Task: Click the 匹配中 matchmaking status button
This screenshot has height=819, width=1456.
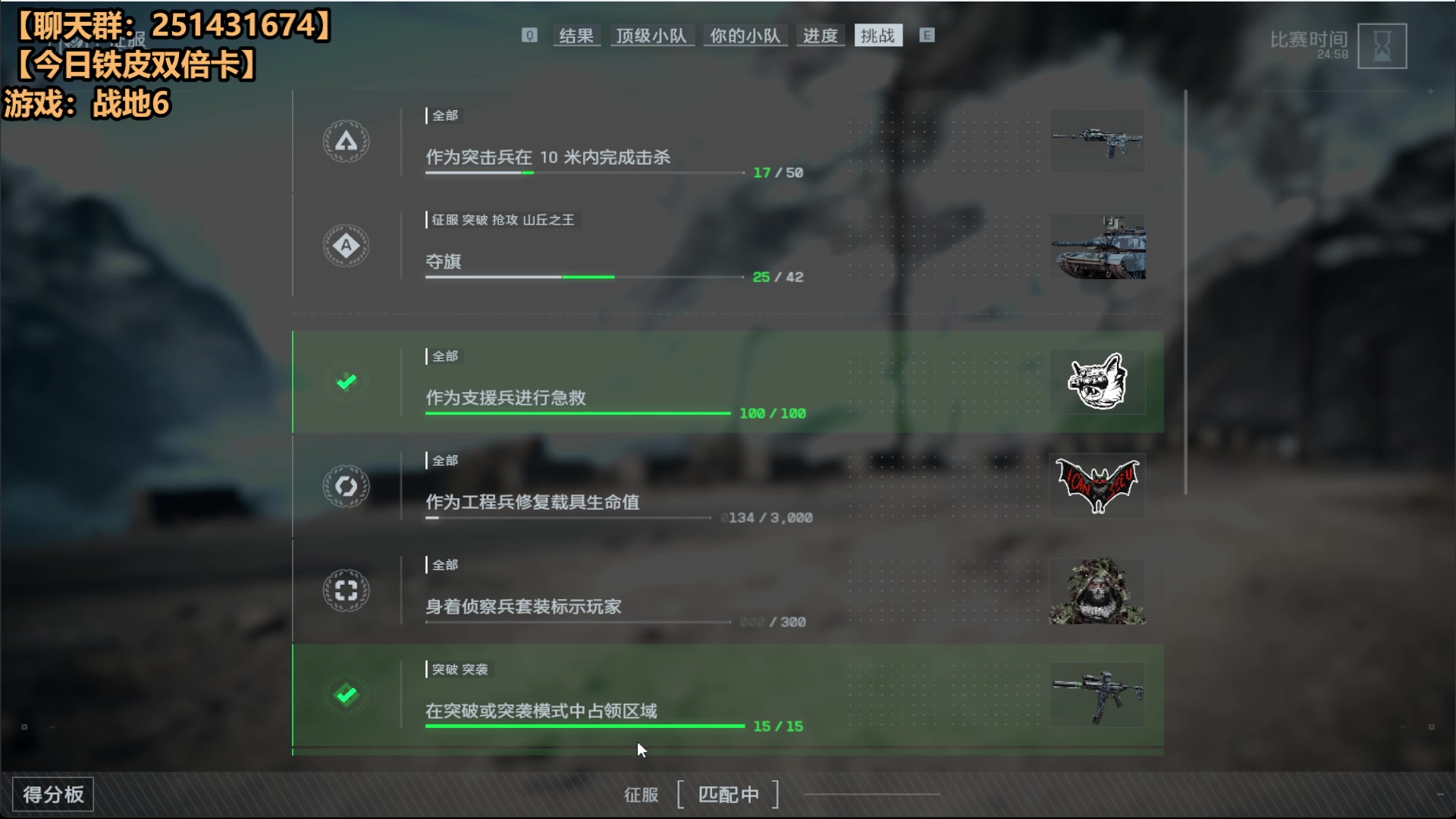Action: 728,794
